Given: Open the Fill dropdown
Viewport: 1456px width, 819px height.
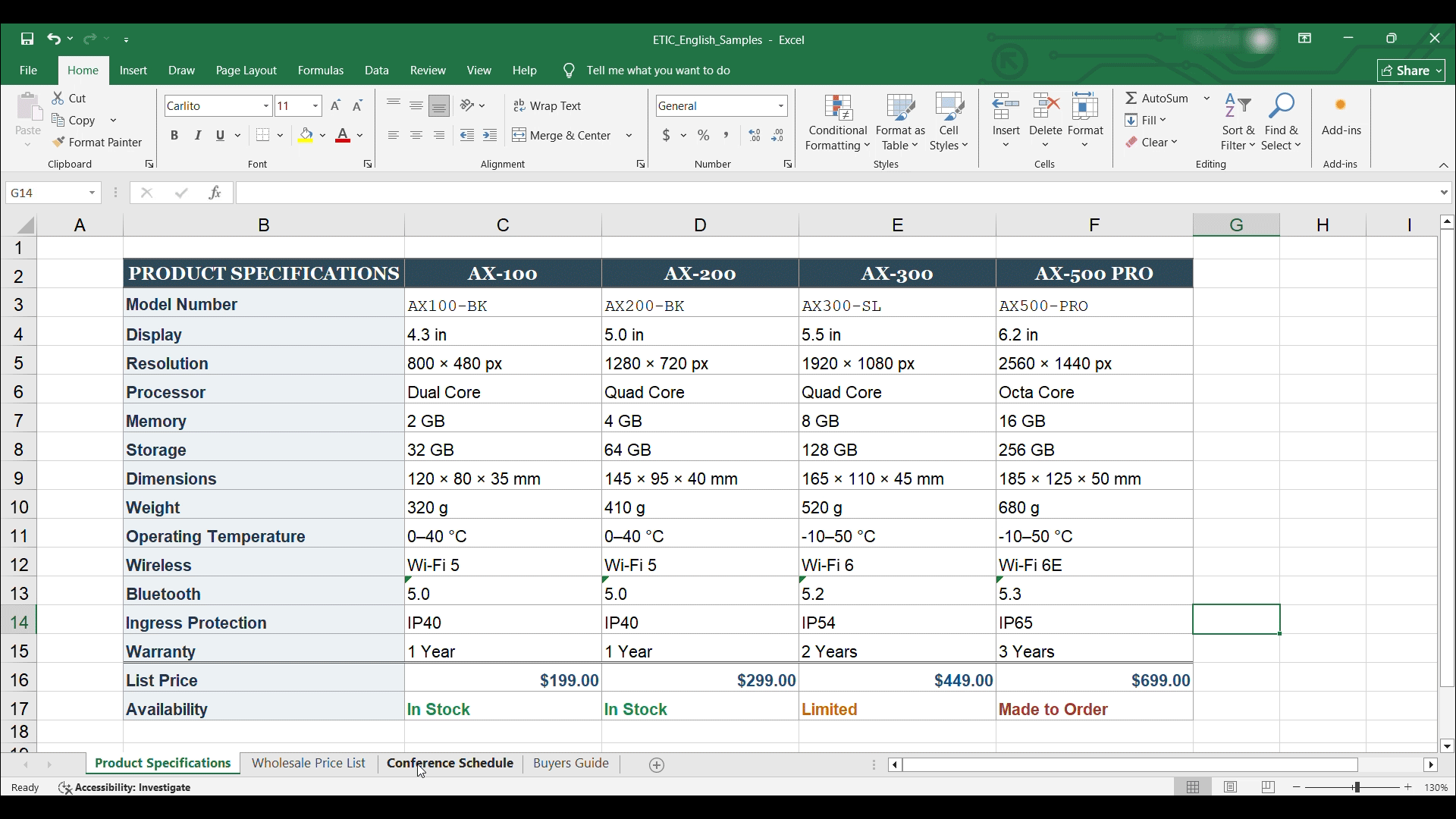Looking at the screenshot, I should (1146, 121).
